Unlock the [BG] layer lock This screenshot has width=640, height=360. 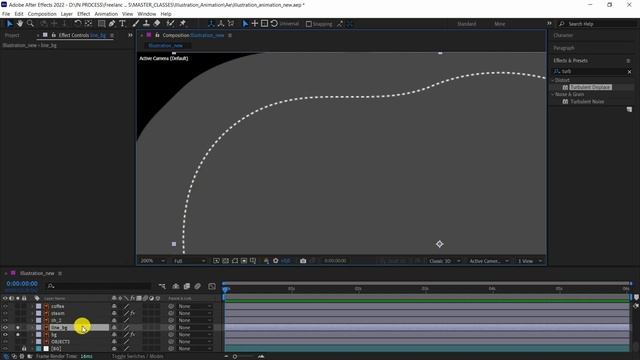[x=24, y=349]
